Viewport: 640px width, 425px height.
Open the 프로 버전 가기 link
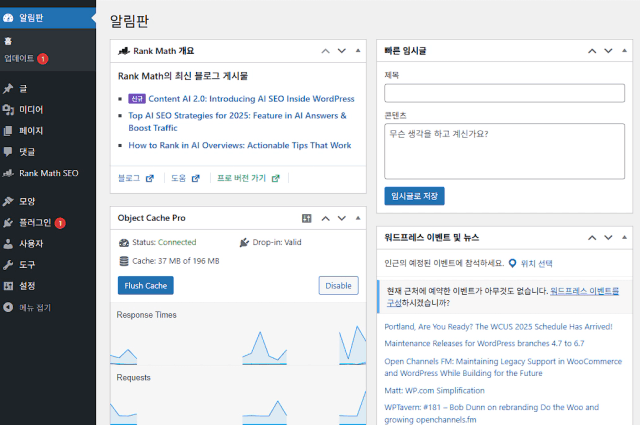[248, 178]
